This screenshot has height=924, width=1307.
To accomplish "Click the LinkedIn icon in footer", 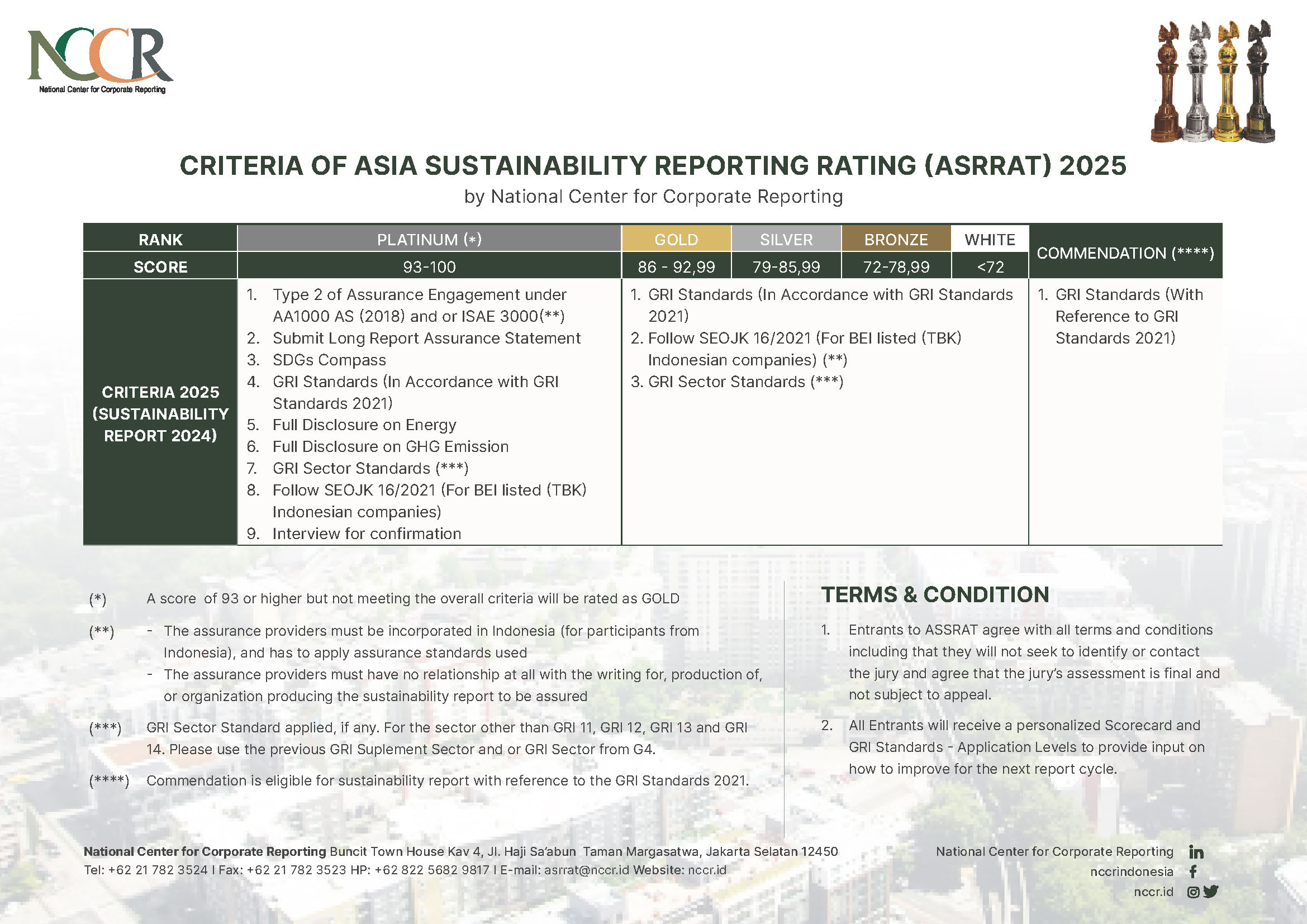I will (x=1196, y=852).
